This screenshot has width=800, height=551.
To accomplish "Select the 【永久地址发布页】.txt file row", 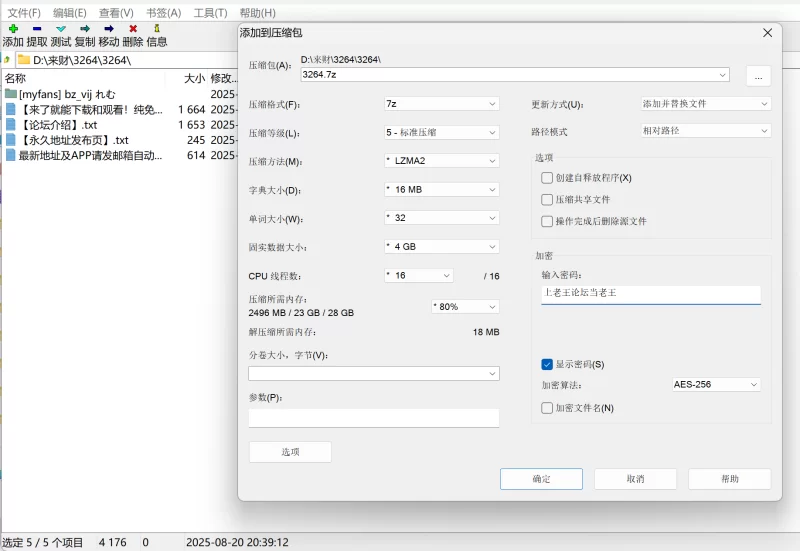I will 120,140.
